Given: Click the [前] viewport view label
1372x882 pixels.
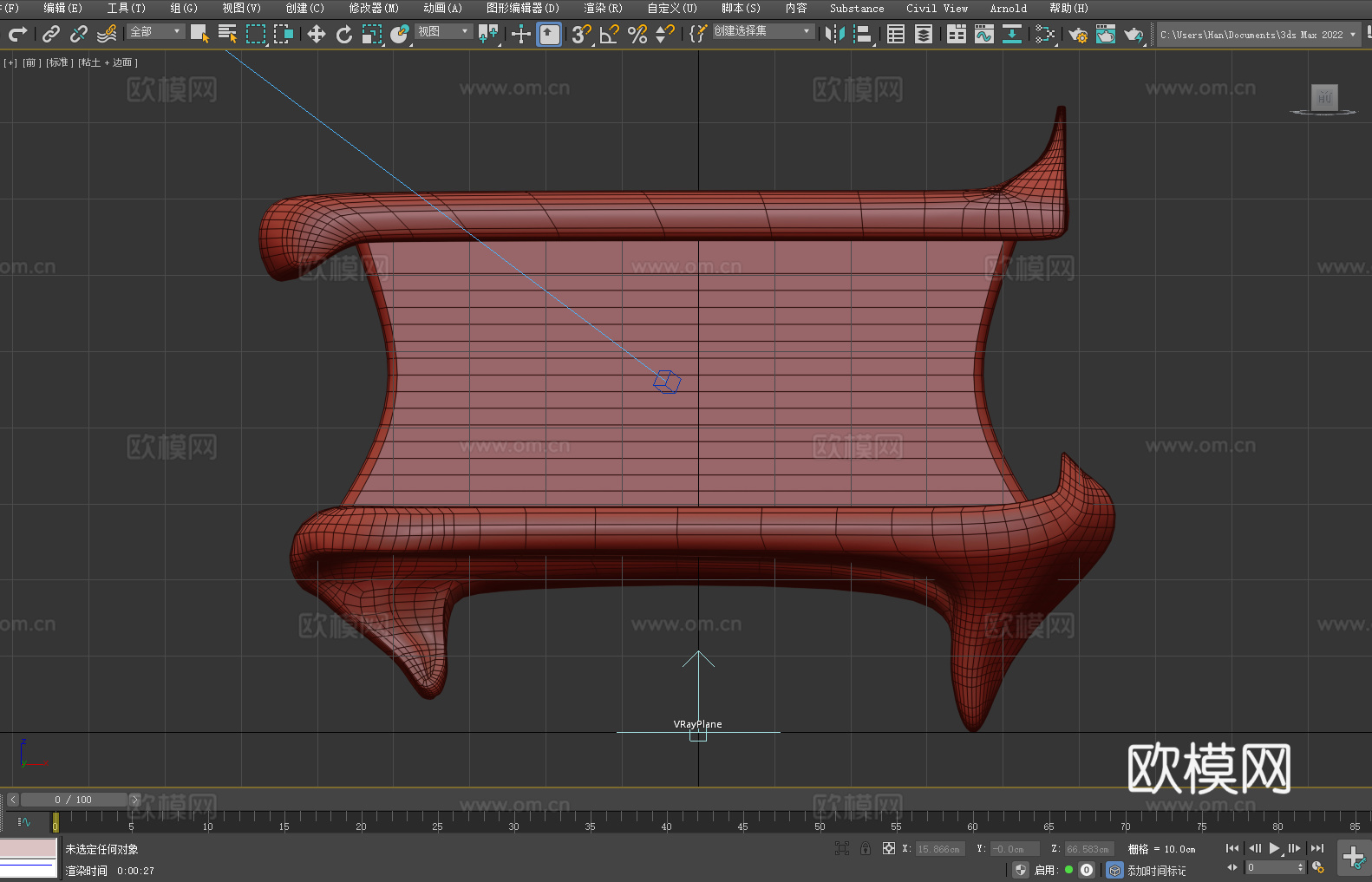Looking at the screenshot, I should pyautogui.click(x=32, y=62).
